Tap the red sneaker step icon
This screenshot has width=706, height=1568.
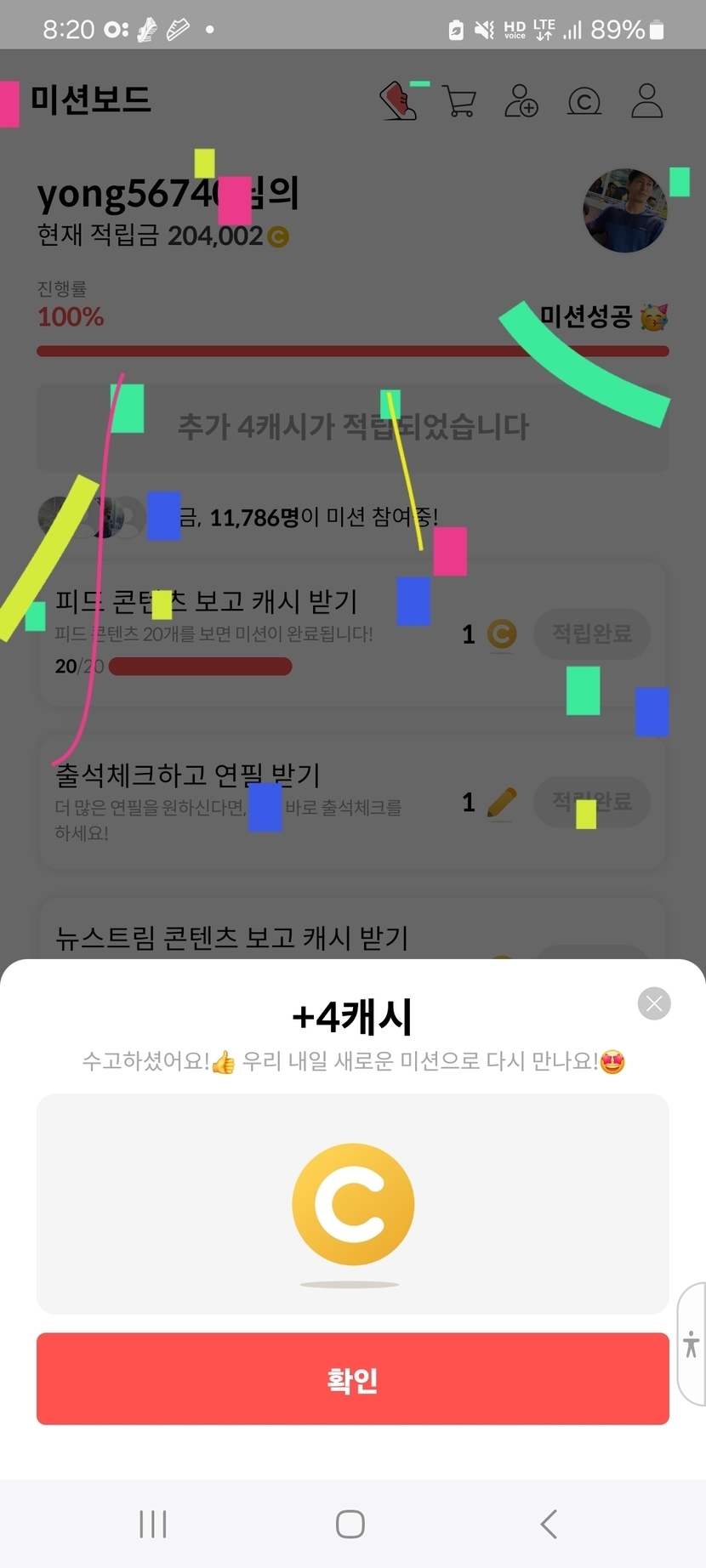tap(398, 101)
